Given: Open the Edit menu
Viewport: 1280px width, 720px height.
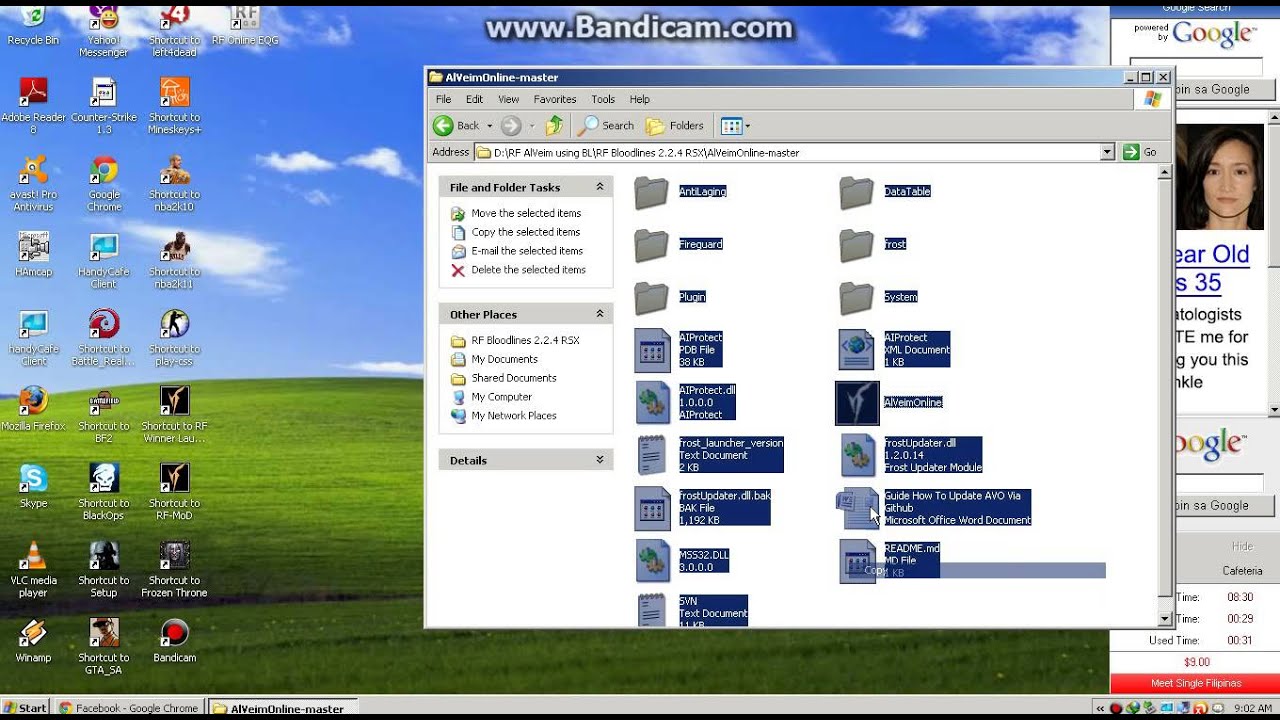Looking at the screenshot, I should click(474, 100).
